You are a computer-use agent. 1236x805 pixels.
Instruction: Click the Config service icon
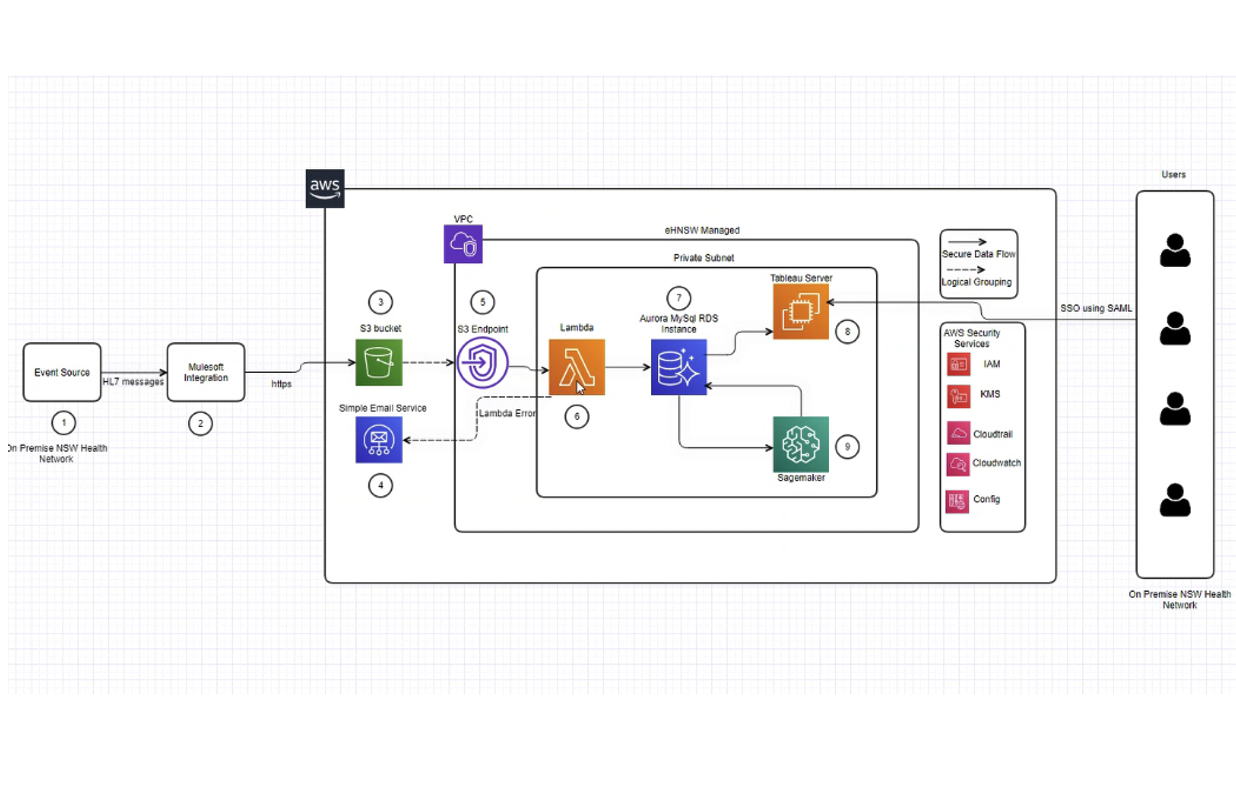click(x=958, y=500)
